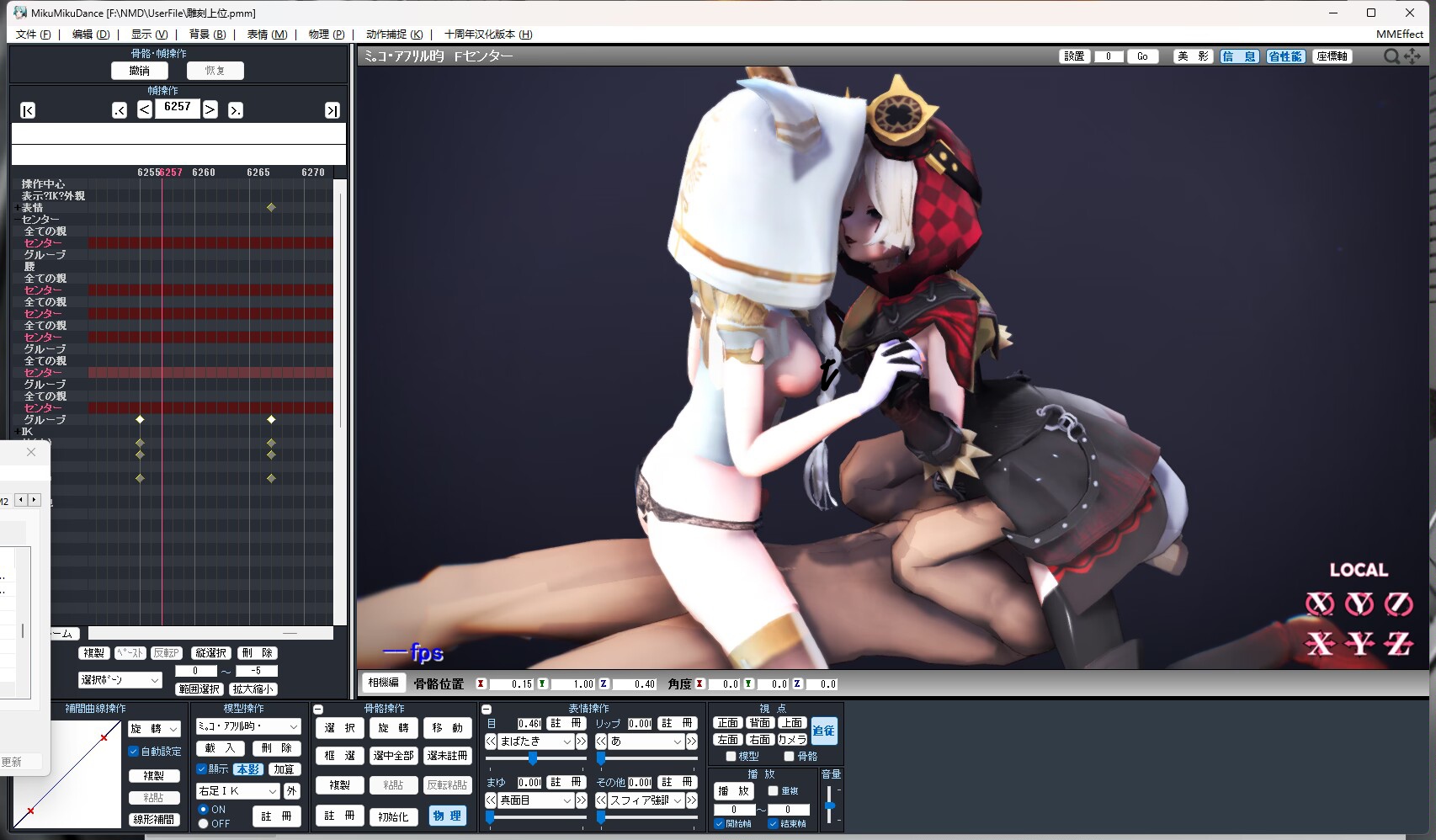Toggle the 自動設定 checkbox

[x=133, y=752]
